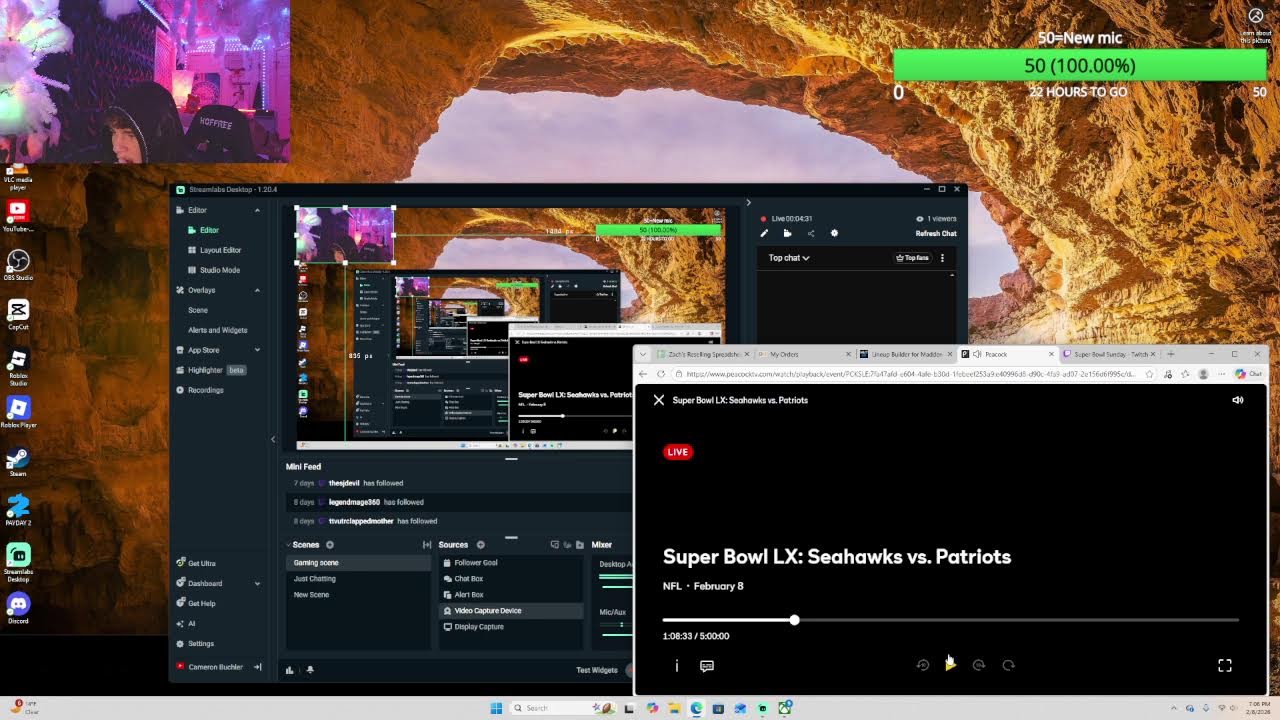Click the Peacock playback progress slider handle
This screenshot has height=720, width=1280.
(x=794, y=620)
